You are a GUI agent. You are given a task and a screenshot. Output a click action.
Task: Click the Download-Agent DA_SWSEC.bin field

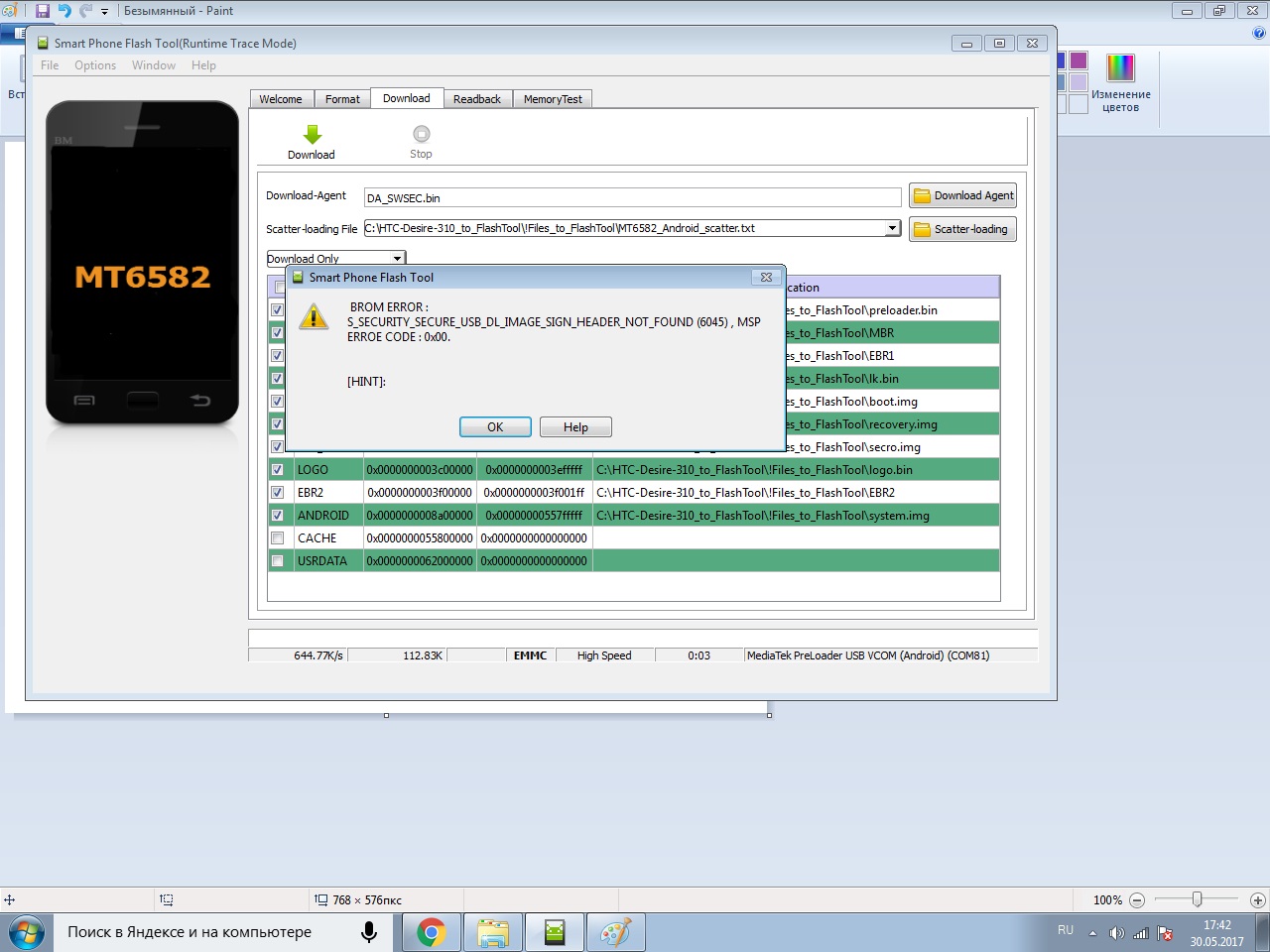[x=632, y=197]
